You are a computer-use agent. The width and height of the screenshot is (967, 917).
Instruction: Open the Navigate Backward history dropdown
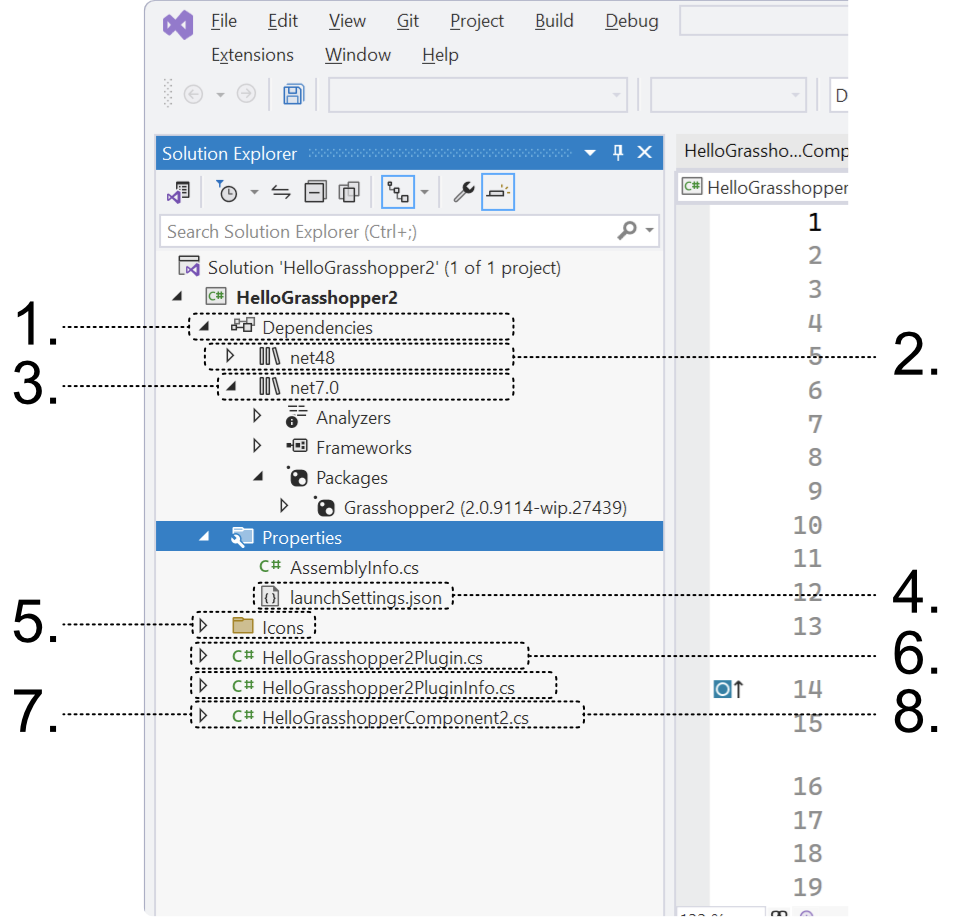click(220, 95)
